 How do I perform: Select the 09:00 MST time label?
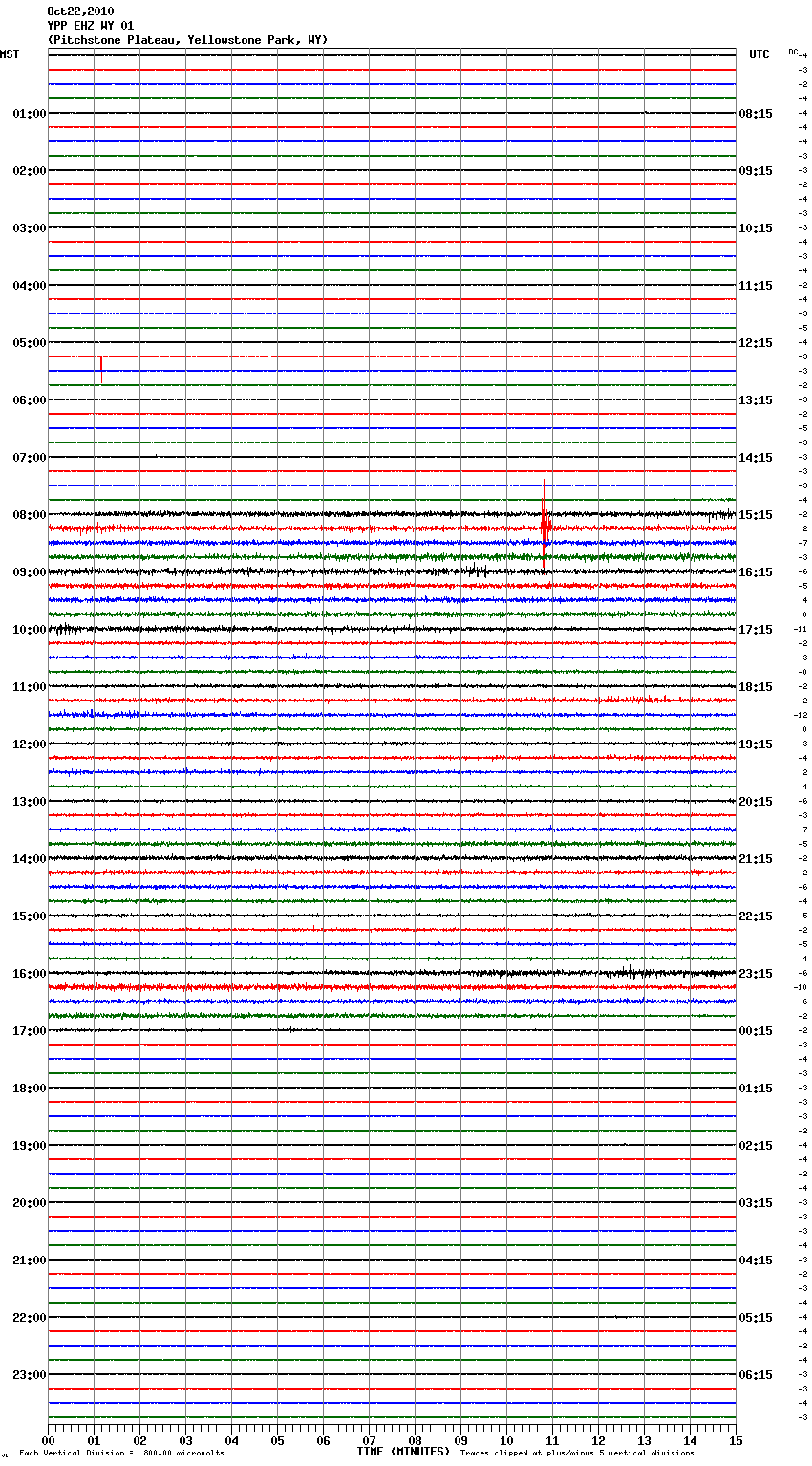30,572
